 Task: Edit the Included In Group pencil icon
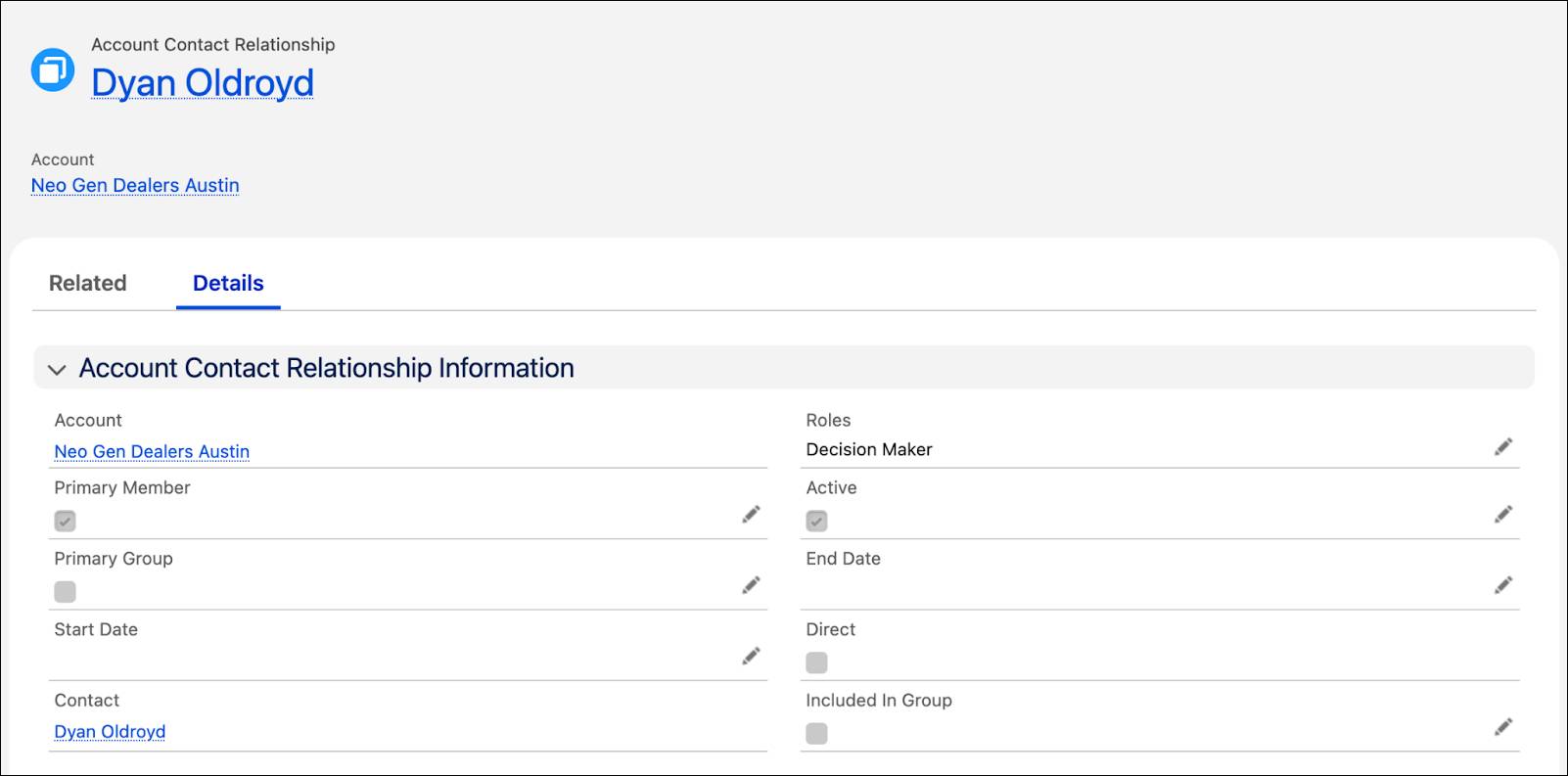(x=1503, y=727)
